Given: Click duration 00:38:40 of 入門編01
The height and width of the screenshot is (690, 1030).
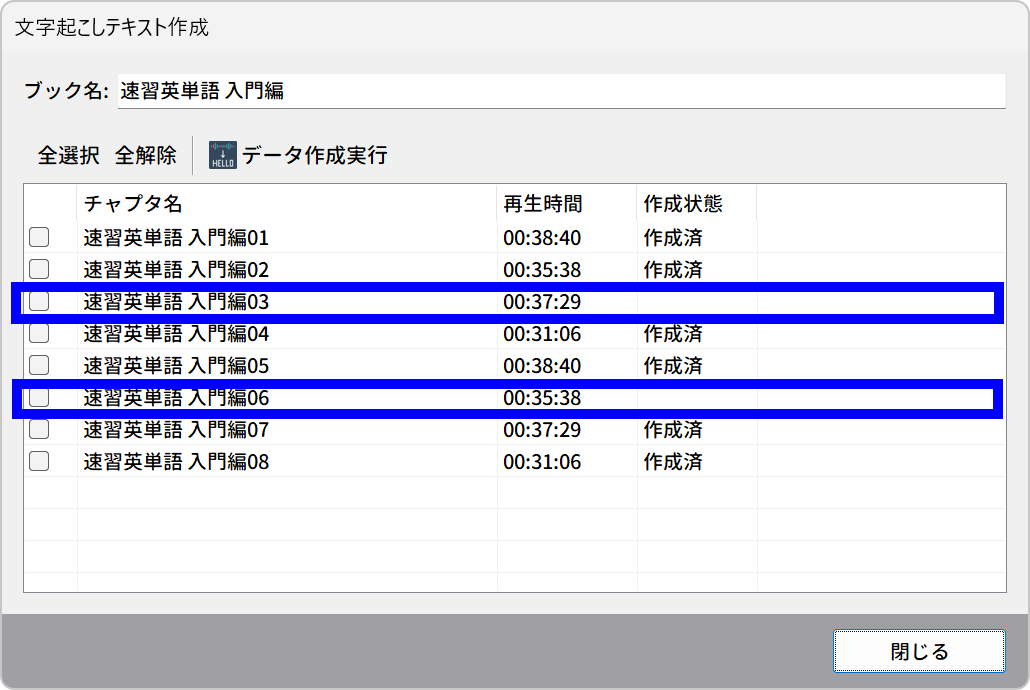Looking at the screenshot, I should pyautogui.click(x=542, y=237).
